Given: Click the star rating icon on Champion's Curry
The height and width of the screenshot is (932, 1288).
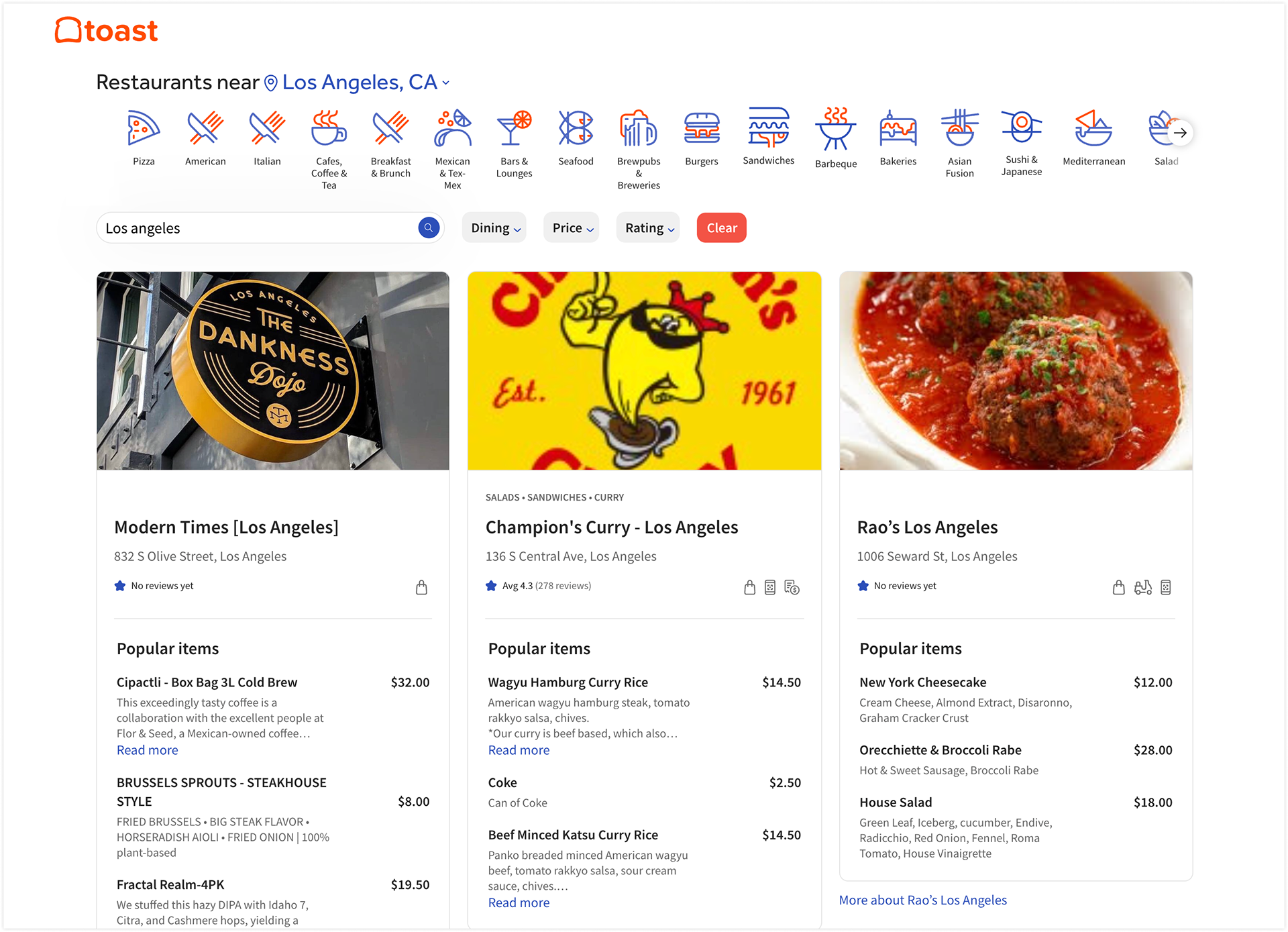Looking at the screenshot, I should point(491,586).
